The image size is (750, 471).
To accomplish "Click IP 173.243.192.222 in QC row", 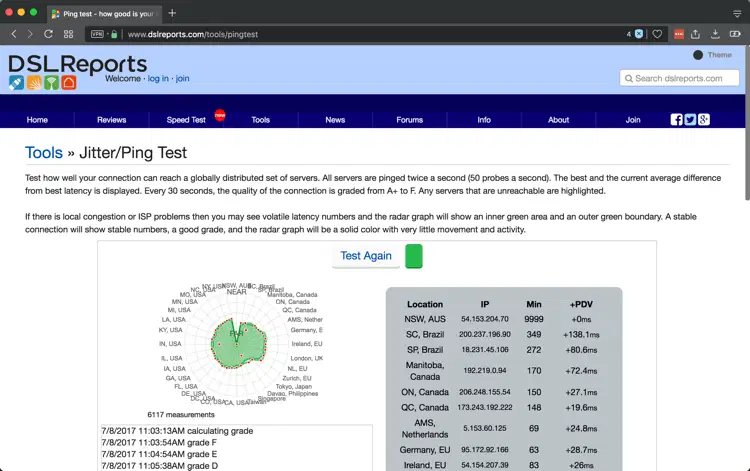I will point(485,407).
